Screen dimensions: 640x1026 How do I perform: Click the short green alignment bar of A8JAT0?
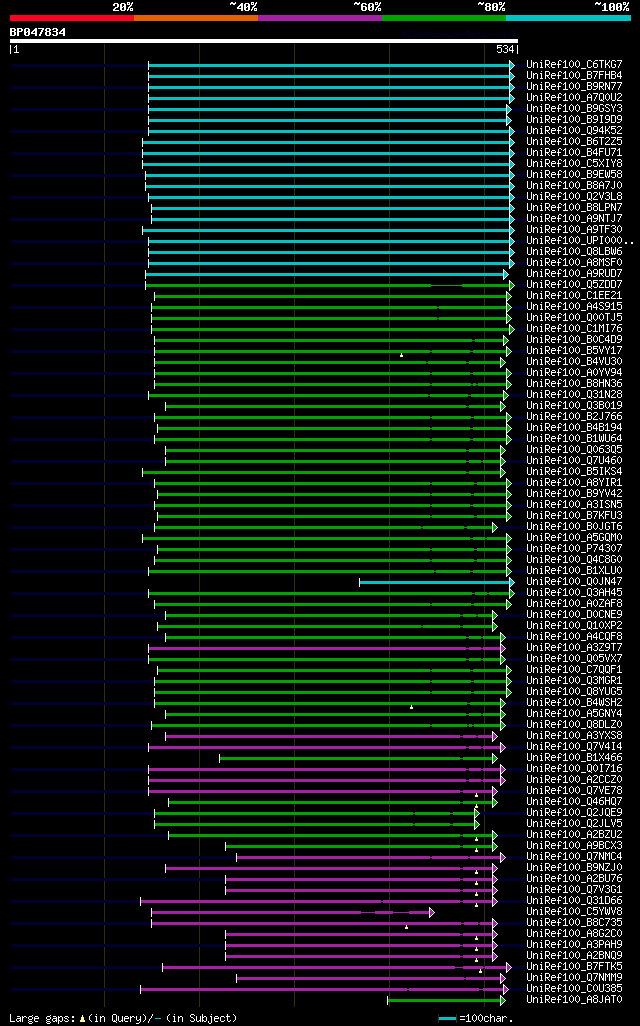(x=447, y=1000)
